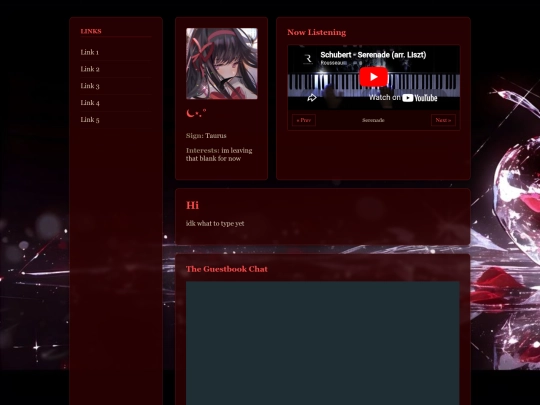540x405 pixels.
Task: Select the 'Interests' profile text
Action: pos(219,154)
